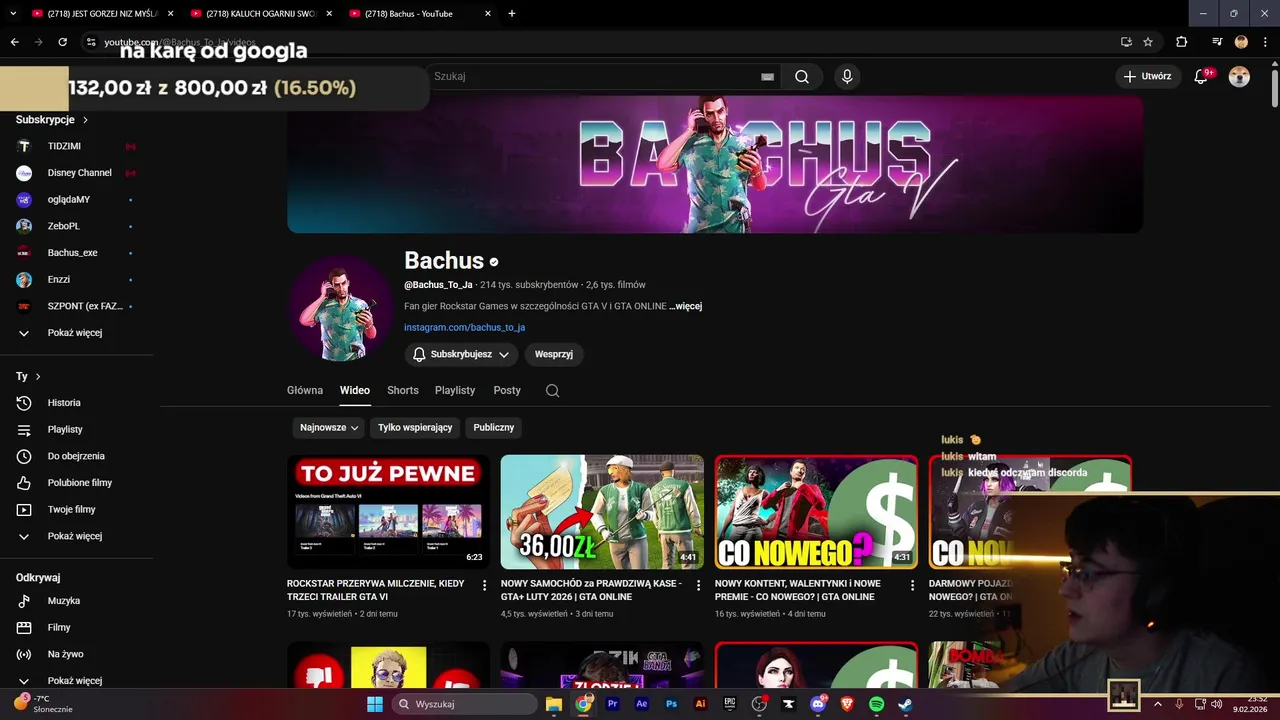The image size is (1280, 720).
Task: Open Photoshop from taskbar
Action: (671, 704)
